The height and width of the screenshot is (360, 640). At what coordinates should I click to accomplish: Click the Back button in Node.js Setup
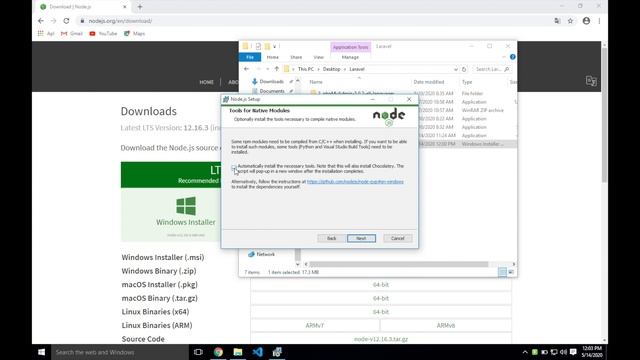pos(331,238)
